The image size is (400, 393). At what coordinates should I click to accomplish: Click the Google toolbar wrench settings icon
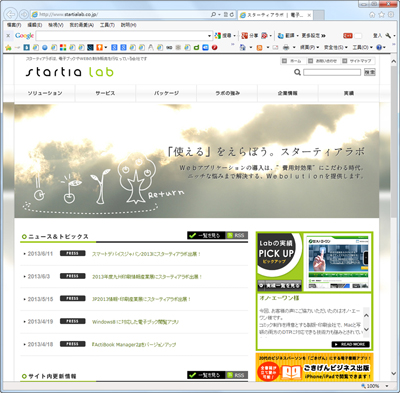388,35
